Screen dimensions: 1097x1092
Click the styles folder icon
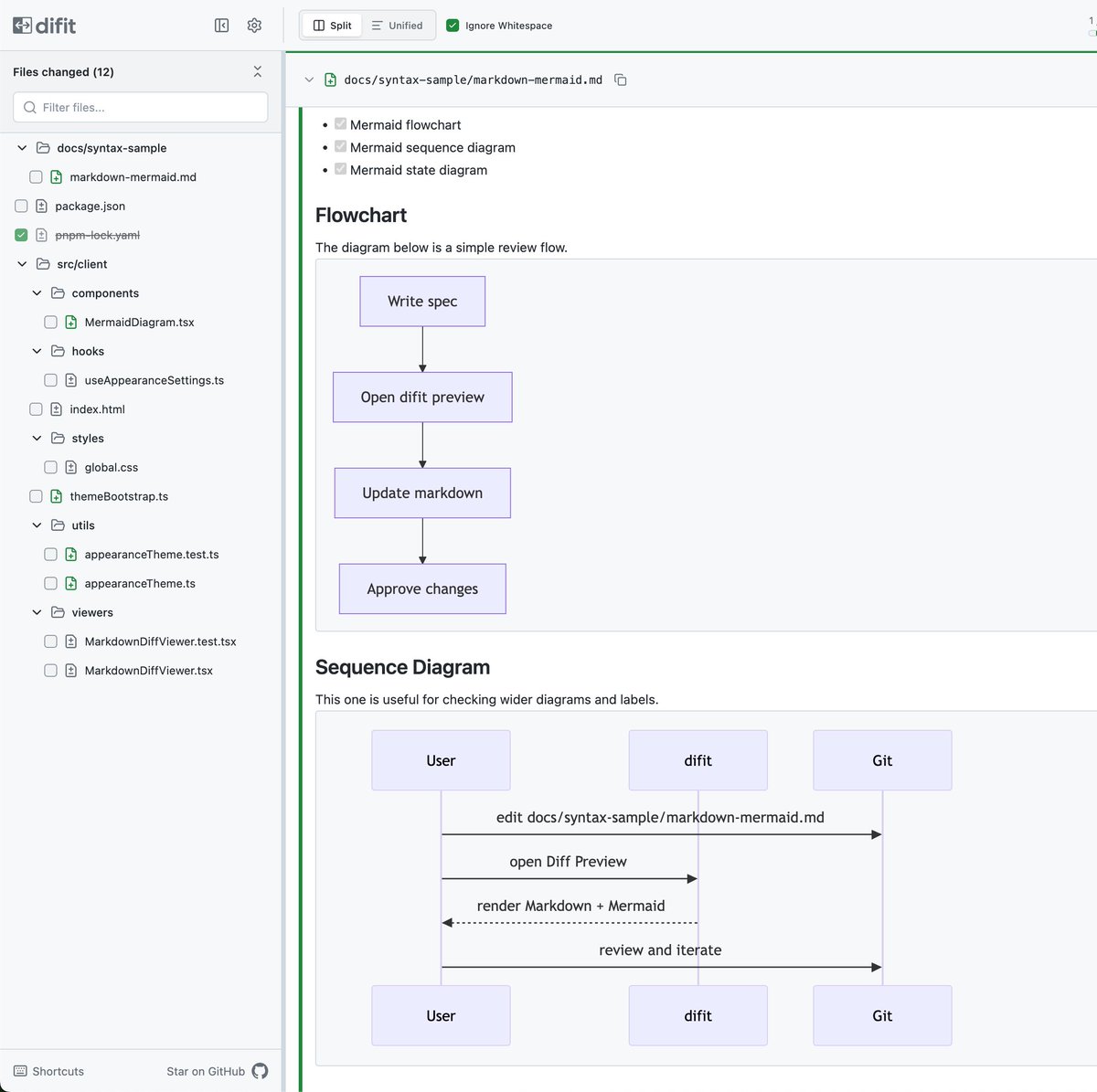58,439
